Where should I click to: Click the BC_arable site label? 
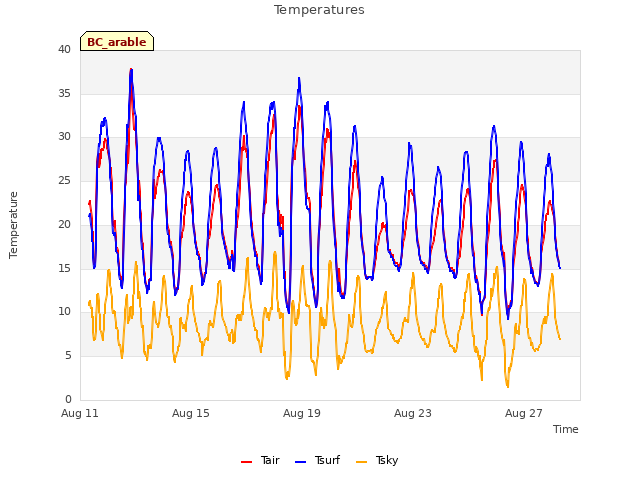tap(117, 42)
